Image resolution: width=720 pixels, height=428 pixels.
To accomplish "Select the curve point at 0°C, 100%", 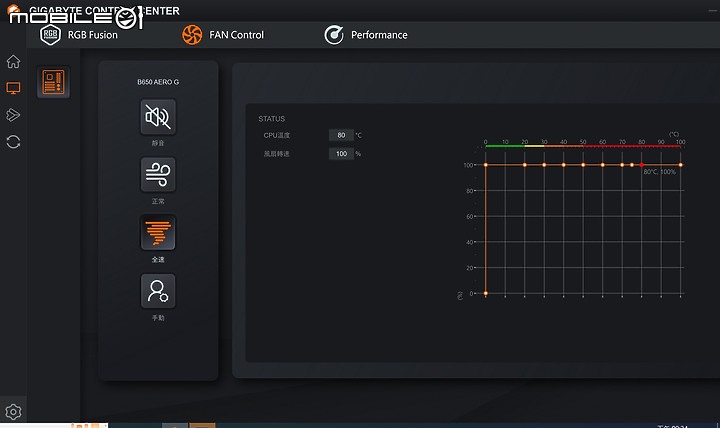I will click(x=485, y=164).
